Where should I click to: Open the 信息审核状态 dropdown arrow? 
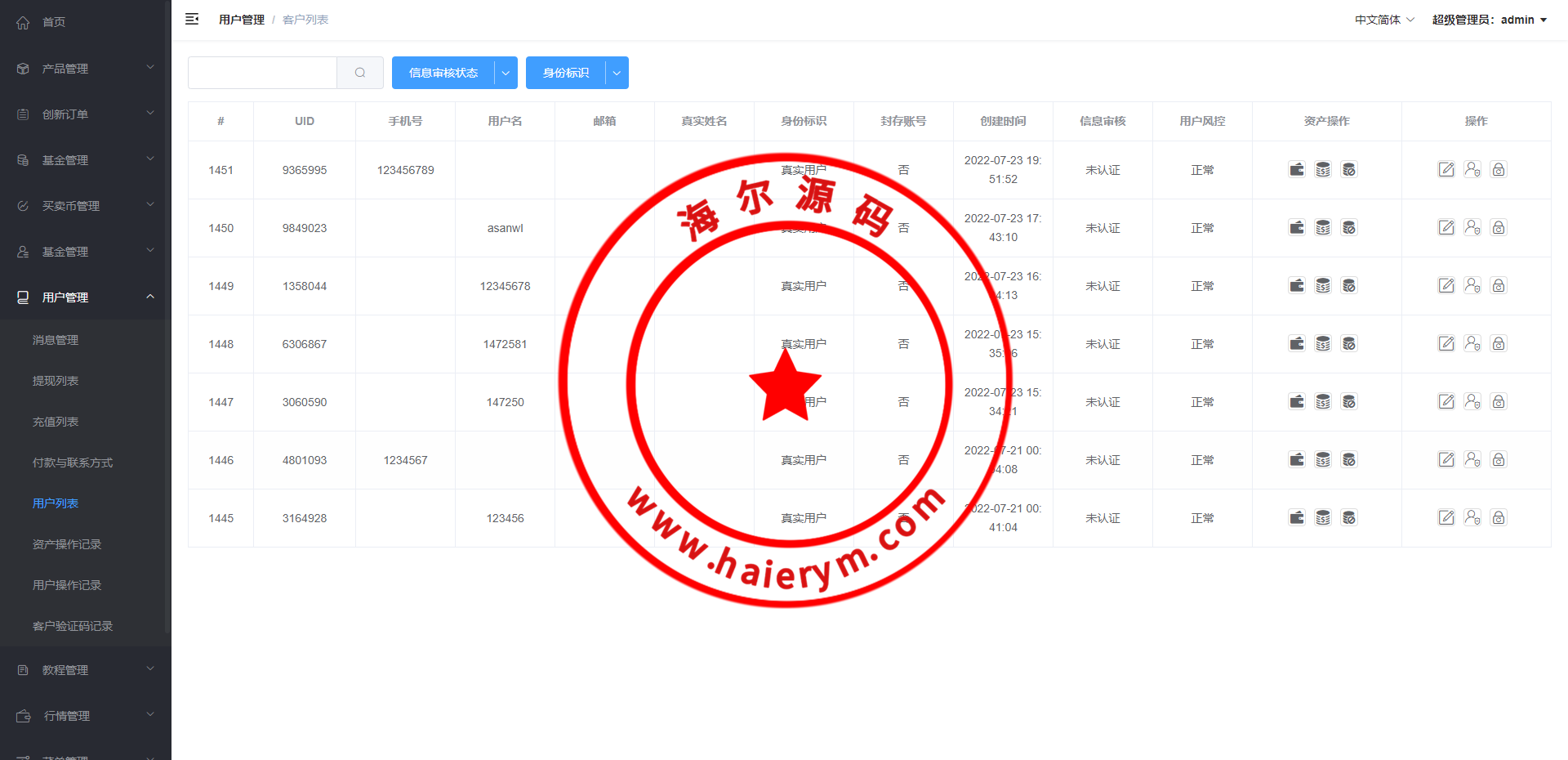[506, 73]
